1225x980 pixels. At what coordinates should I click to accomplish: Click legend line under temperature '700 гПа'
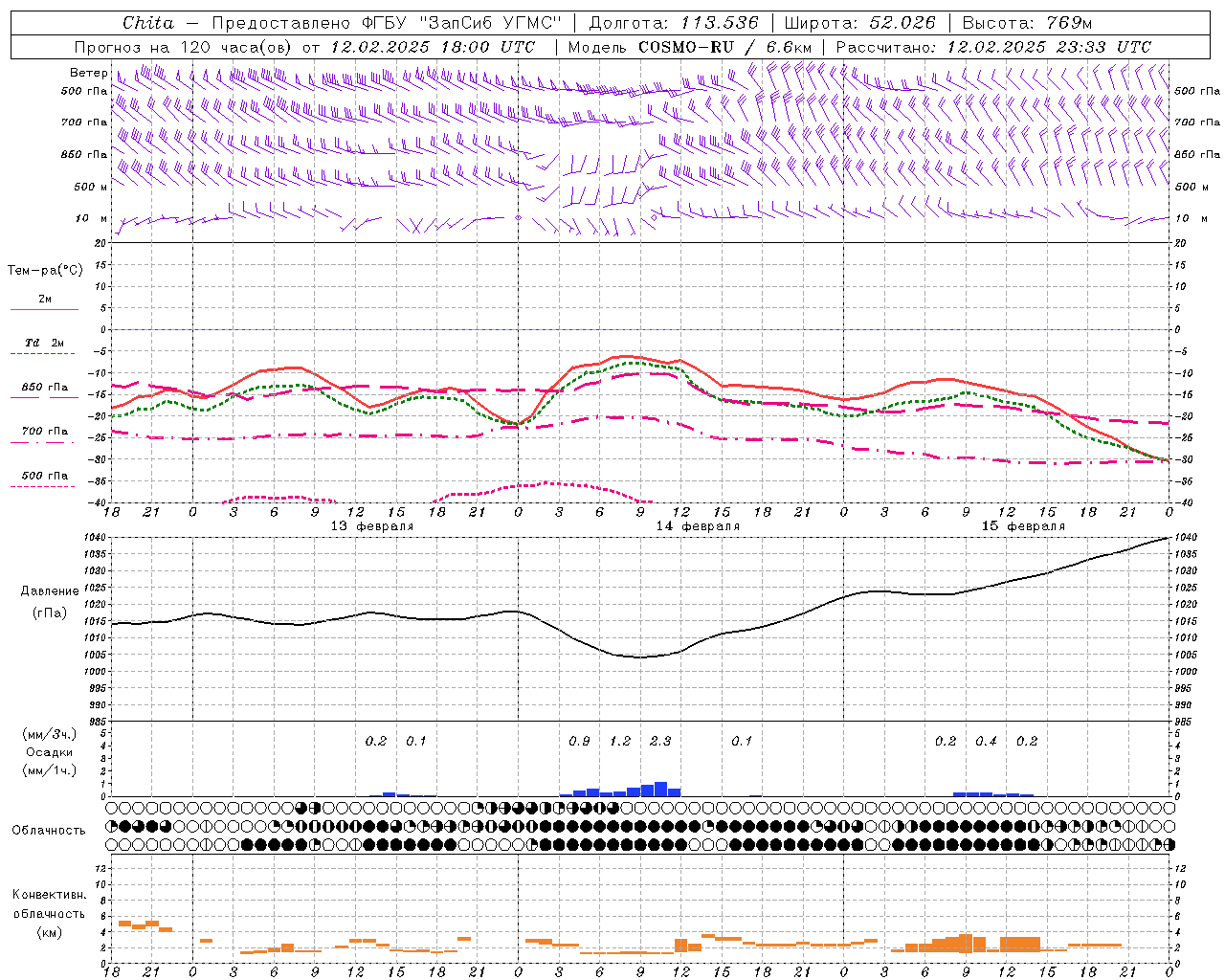pos(44,442)
